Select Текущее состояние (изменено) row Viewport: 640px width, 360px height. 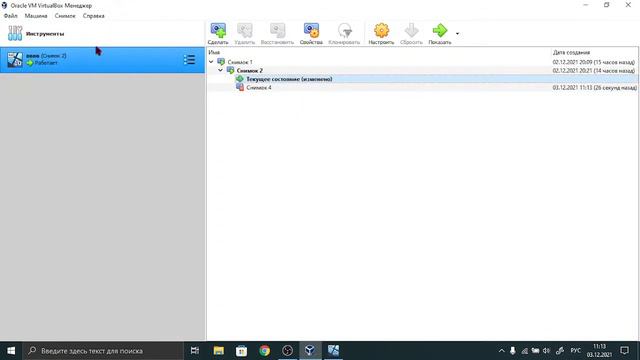422,79
